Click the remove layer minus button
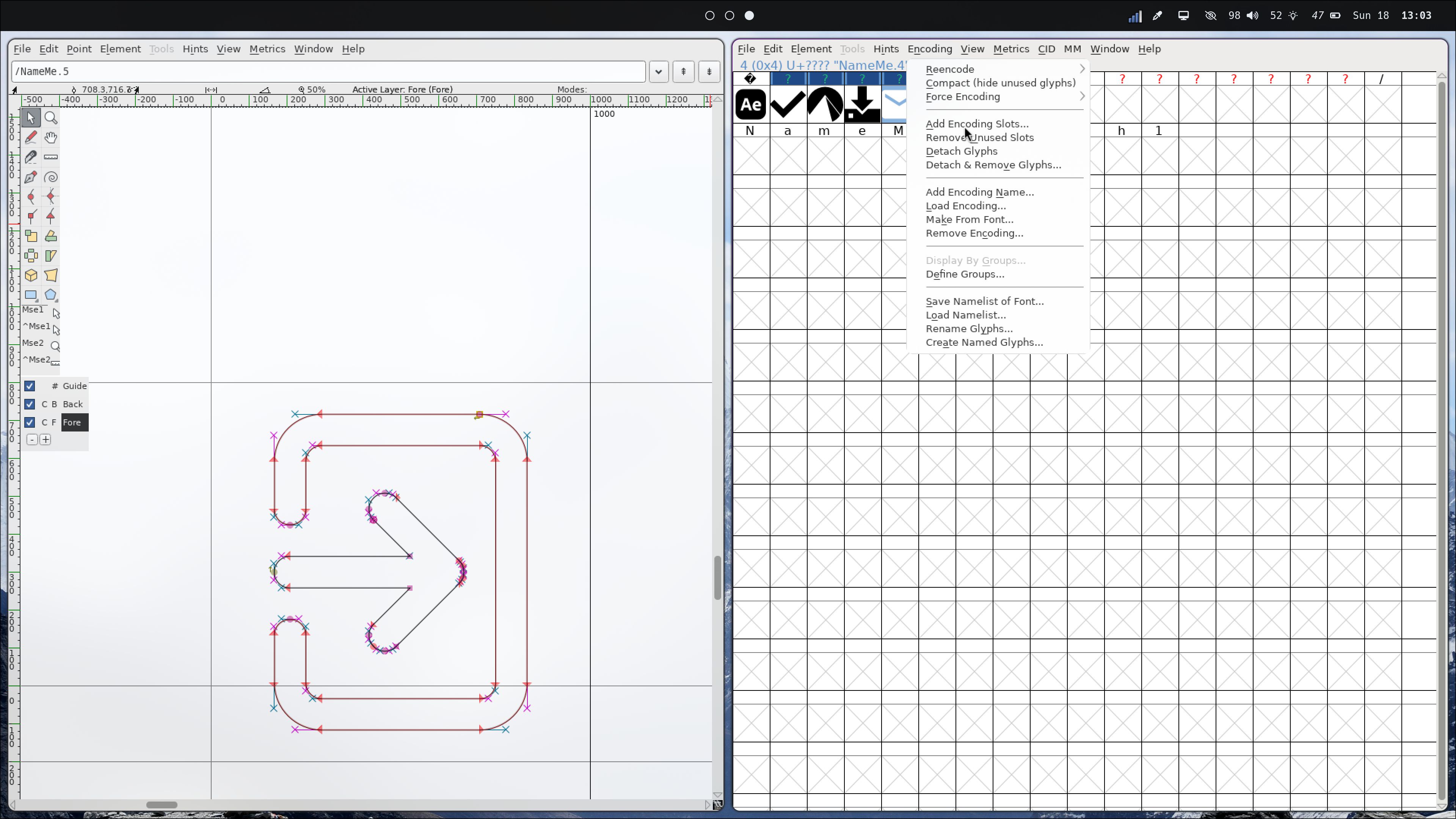Image resolution: width=1456 pixels, height=819 pixels. point(32,440)
